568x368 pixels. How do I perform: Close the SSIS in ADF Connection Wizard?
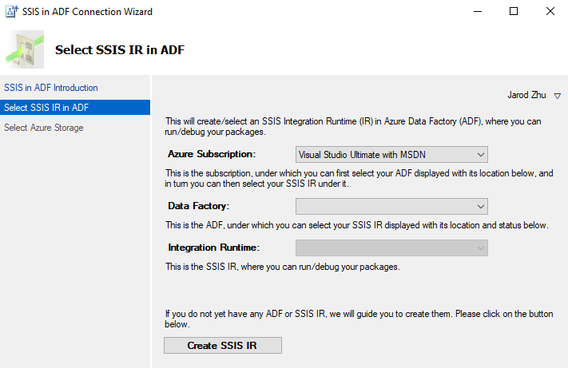point(550,12)
